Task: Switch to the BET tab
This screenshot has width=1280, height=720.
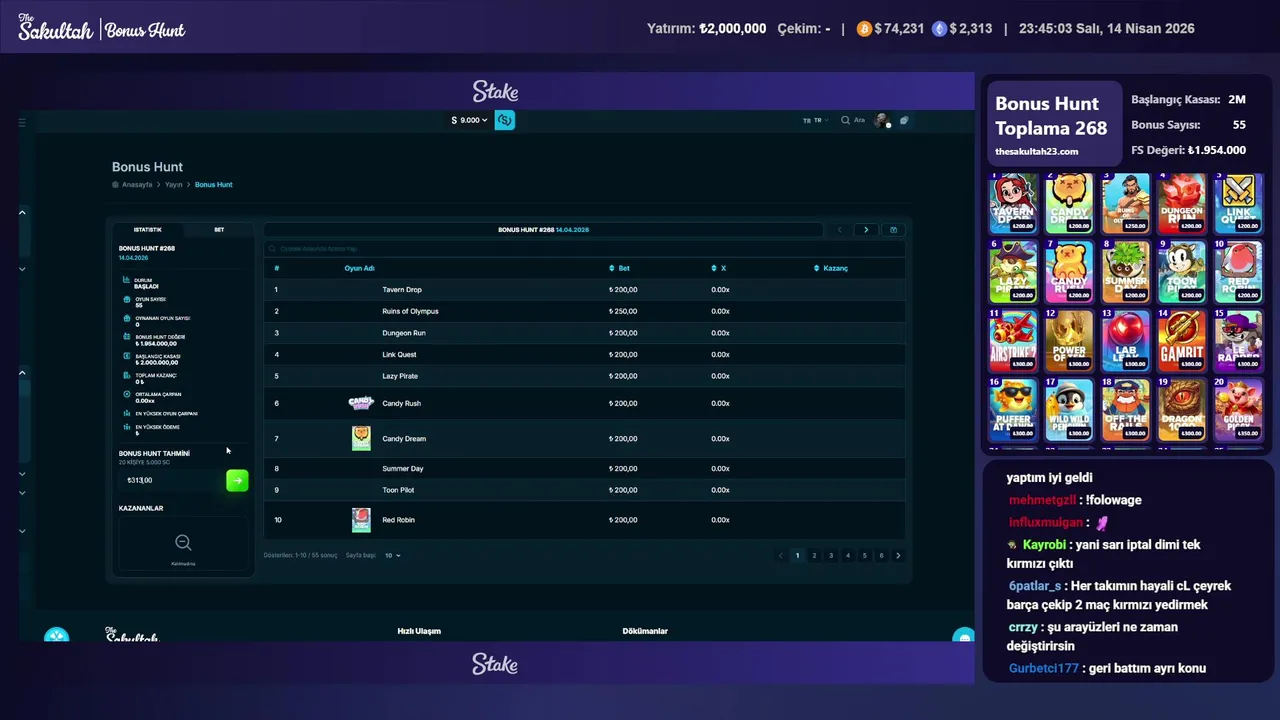Action: tap(219, 230)
